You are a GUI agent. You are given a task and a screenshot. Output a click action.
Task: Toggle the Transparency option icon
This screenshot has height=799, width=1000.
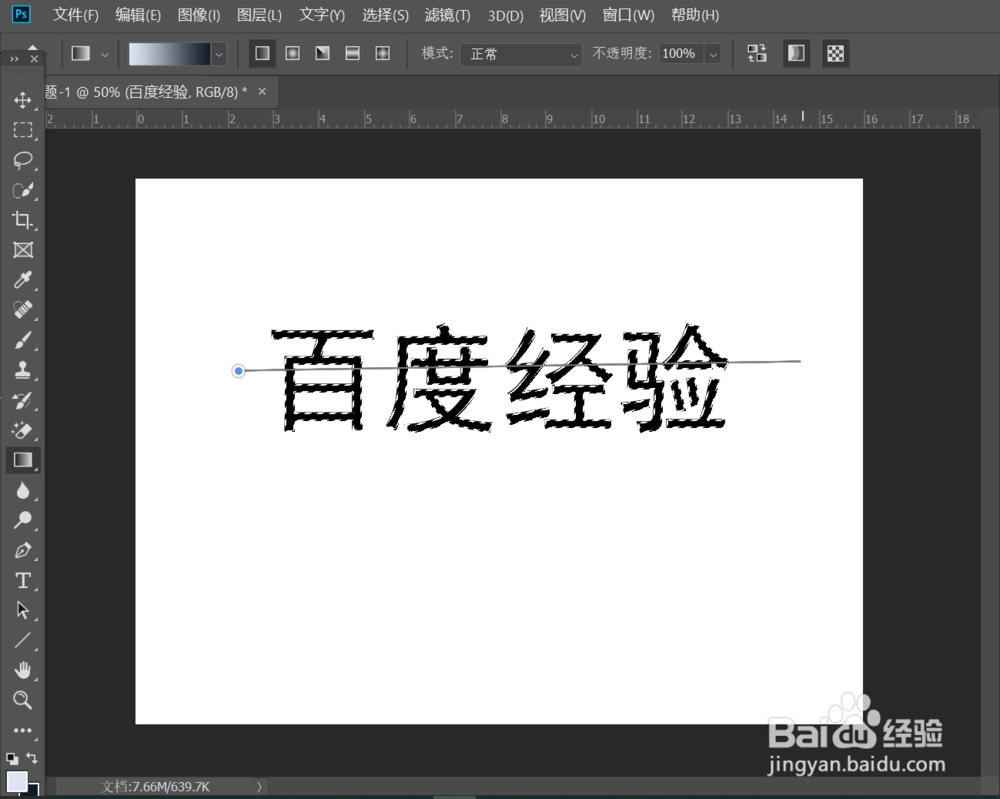[x=835, y=53]
